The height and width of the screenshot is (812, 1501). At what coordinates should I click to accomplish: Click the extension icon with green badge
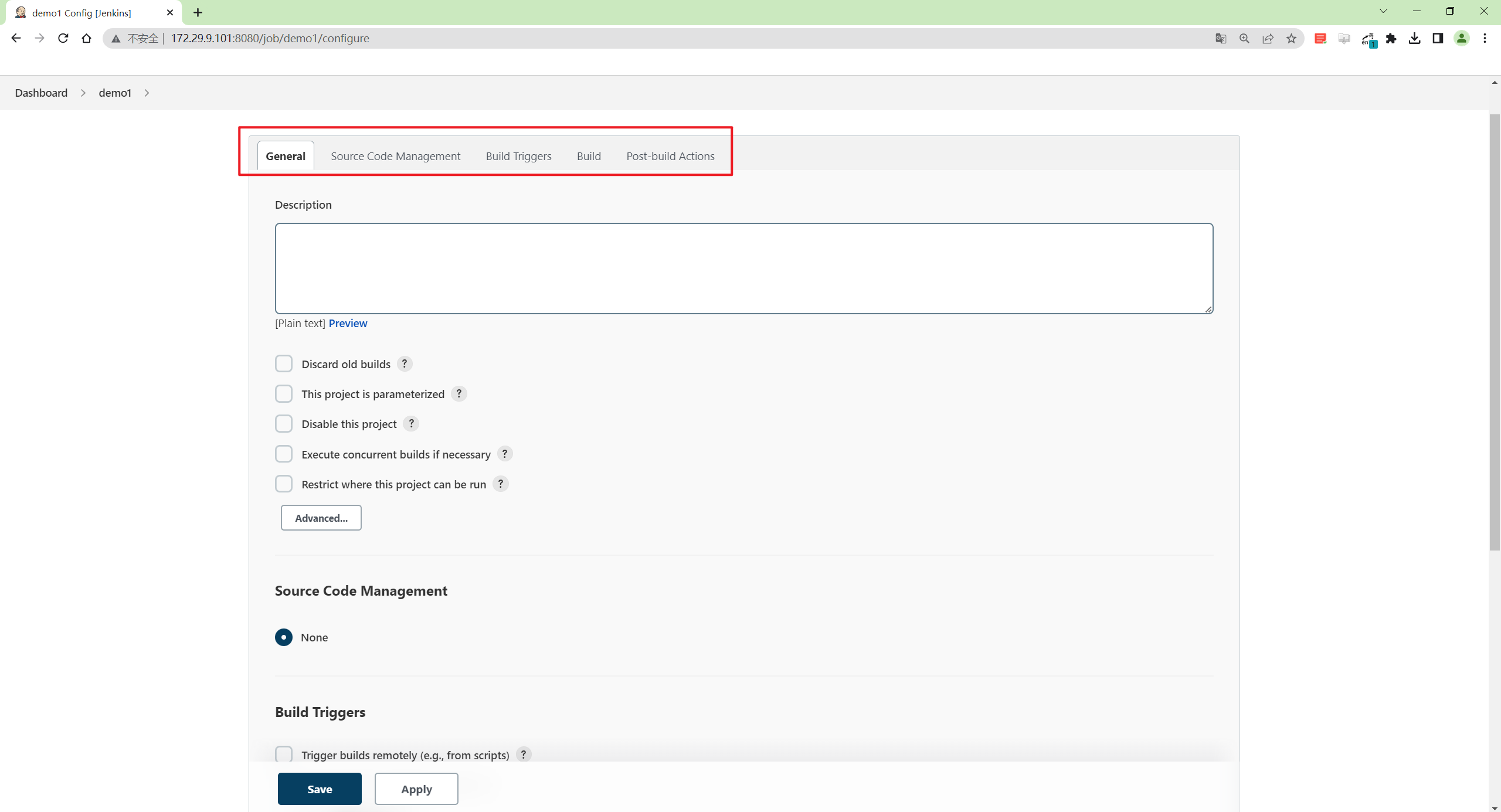1368,39
